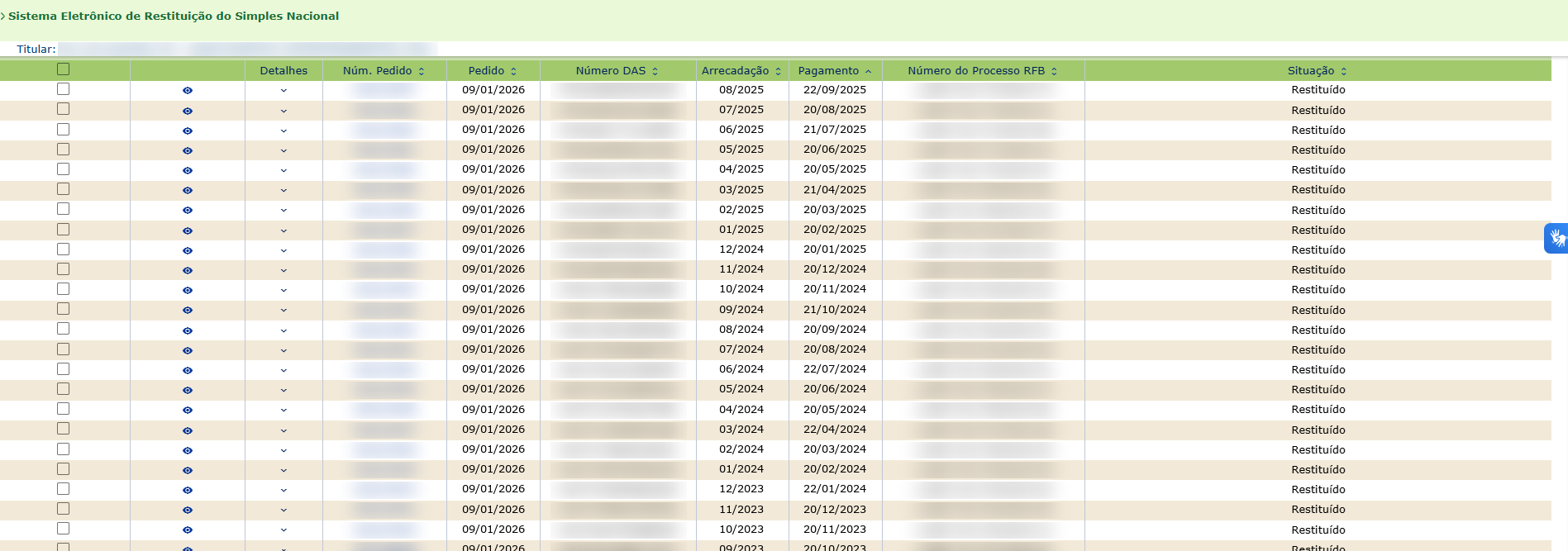This screenshot has width=1568, height=551.
Task: Show details for Arrecadação 03/2025
Action: 284,191
